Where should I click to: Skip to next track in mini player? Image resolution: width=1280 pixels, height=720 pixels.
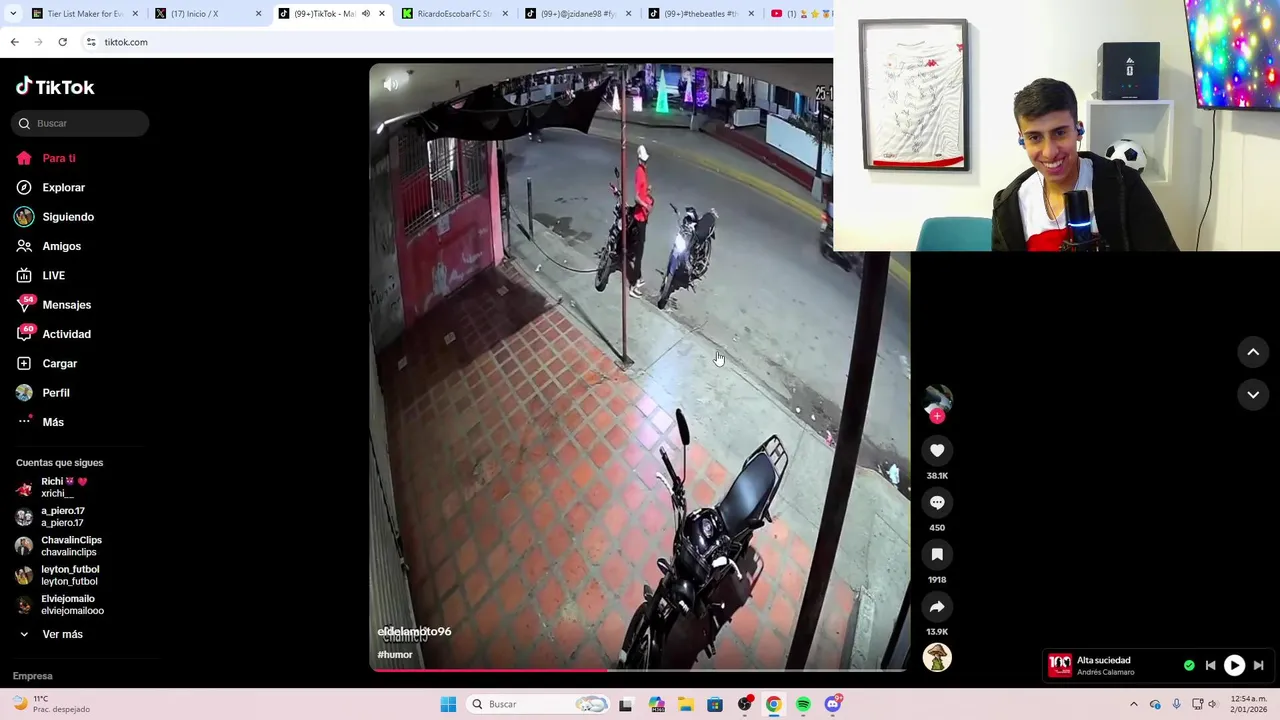tap(1258, 665)
